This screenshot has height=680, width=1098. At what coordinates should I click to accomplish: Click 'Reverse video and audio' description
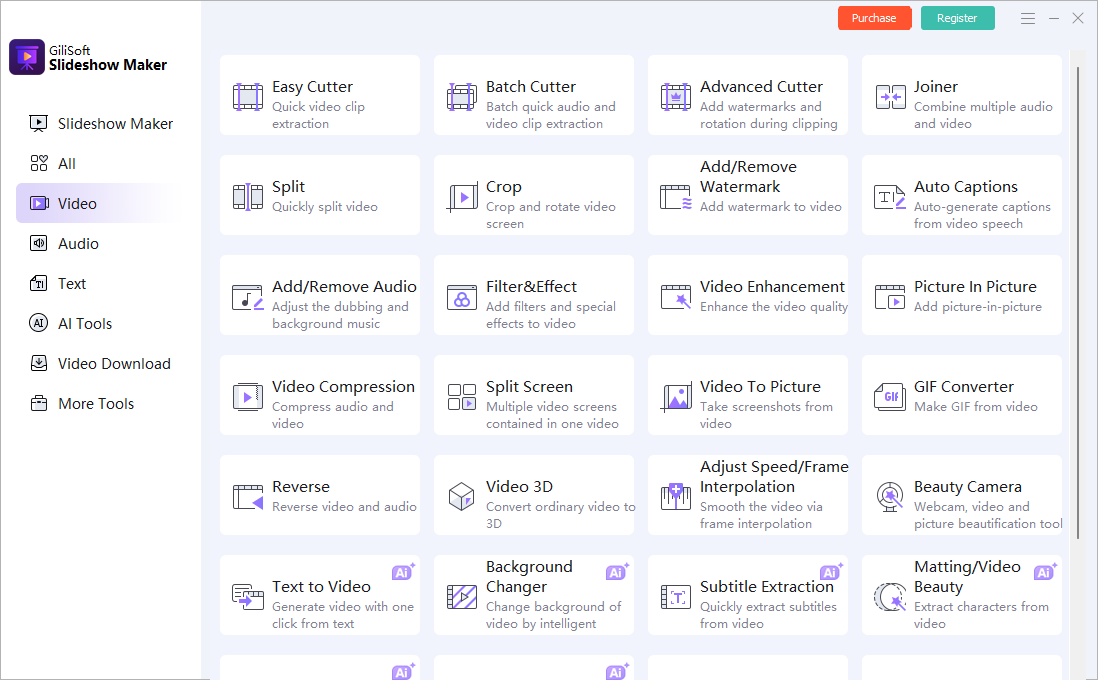tap(344, 506)
